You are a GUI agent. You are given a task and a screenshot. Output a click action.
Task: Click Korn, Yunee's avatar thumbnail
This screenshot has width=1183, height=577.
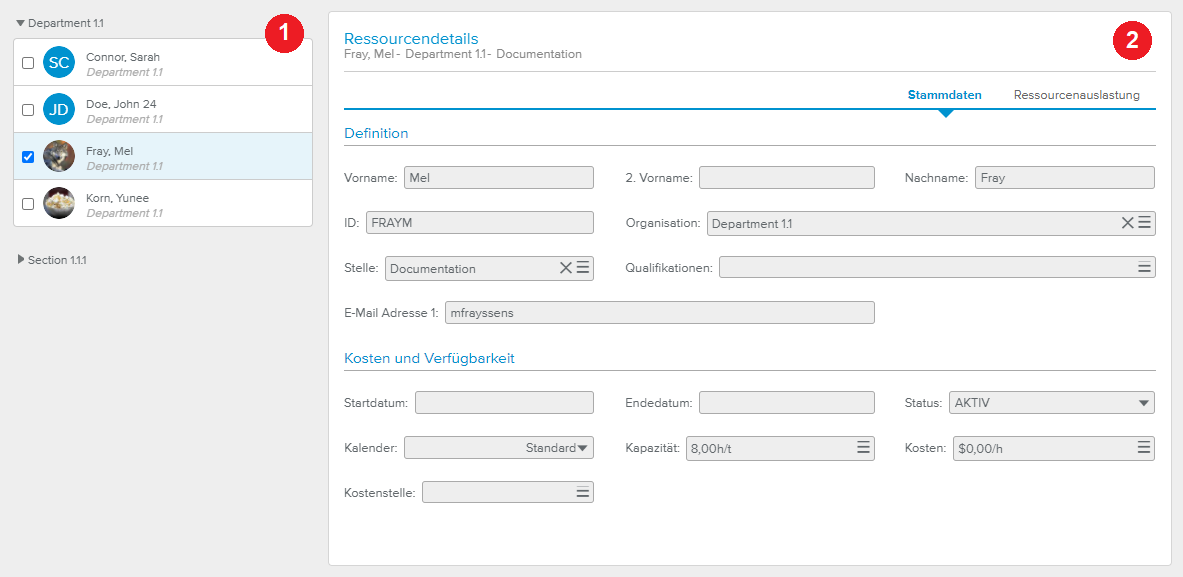coord(59,203)
